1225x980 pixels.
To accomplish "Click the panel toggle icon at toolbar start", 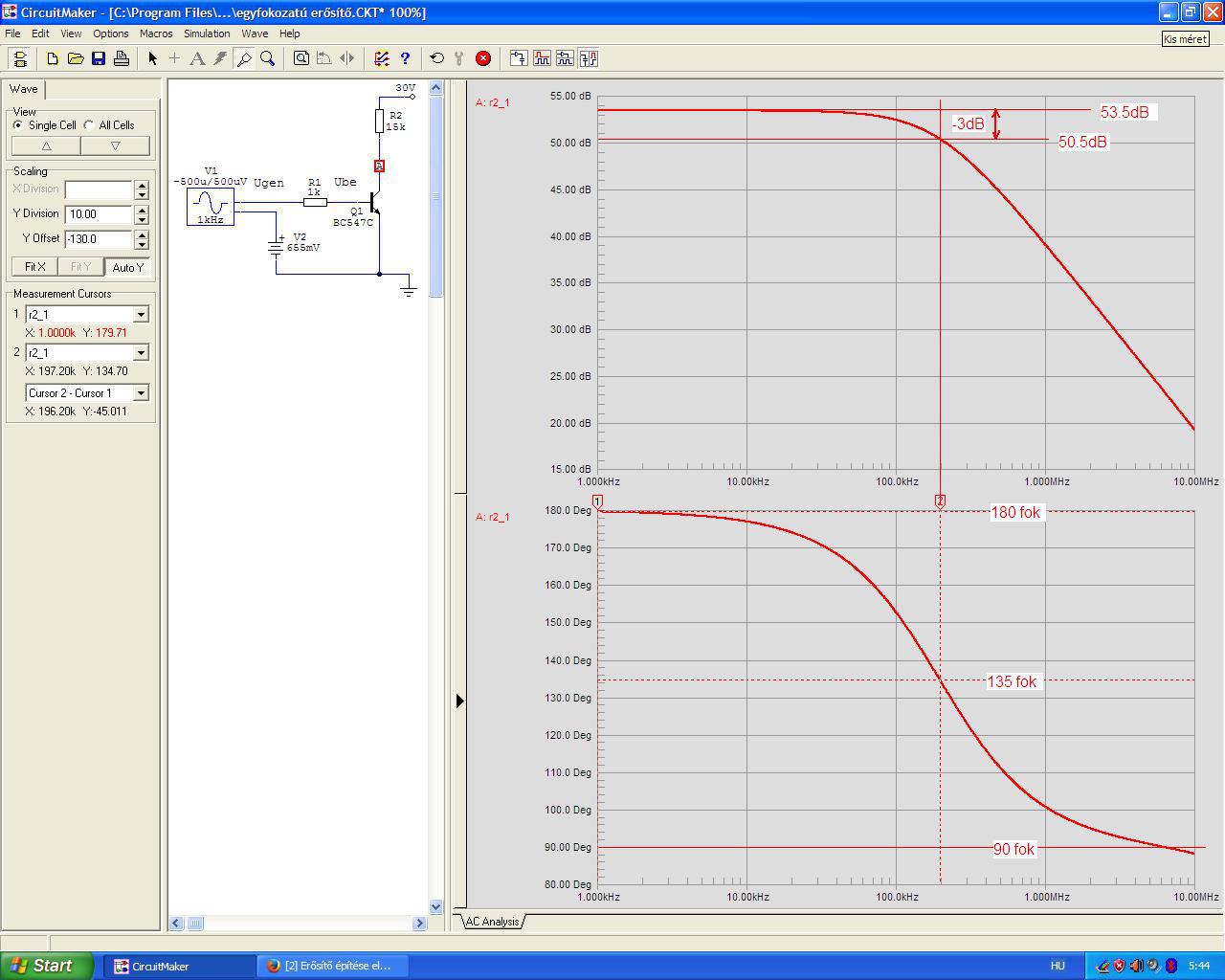I will pyautogui.click(x=19, y=58).
